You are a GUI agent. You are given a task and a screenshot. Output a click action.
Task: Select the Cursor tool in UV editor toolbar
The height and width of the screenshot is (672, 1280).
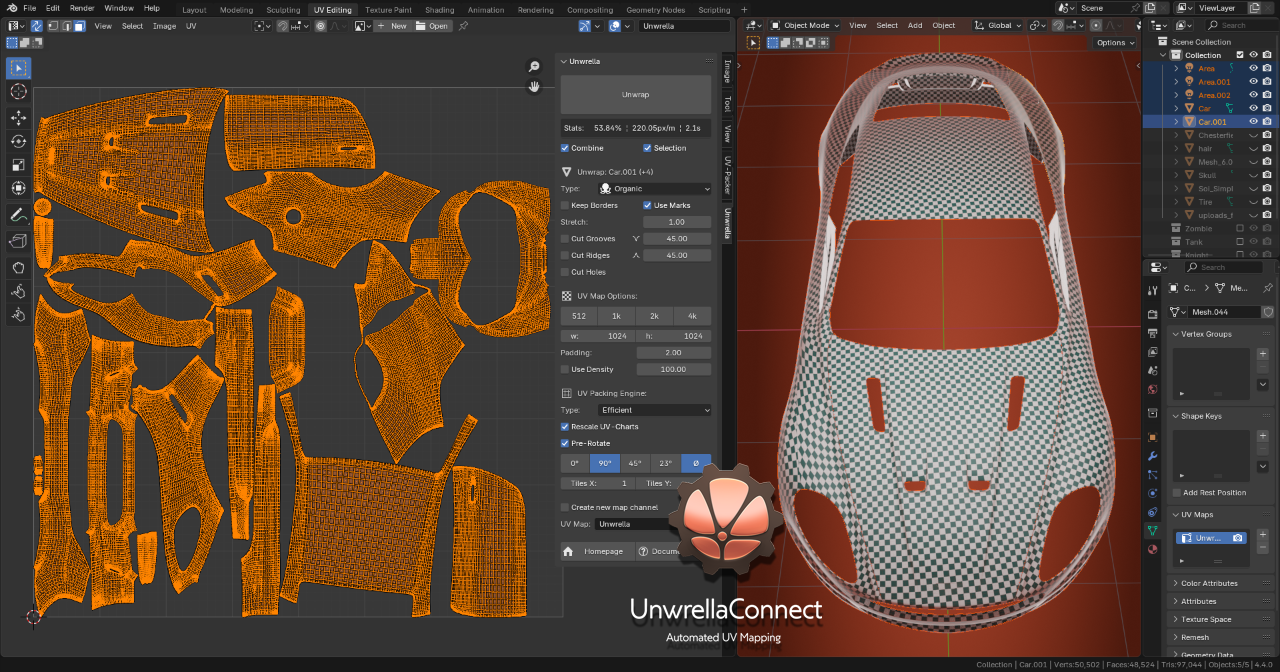coord(18,91)
